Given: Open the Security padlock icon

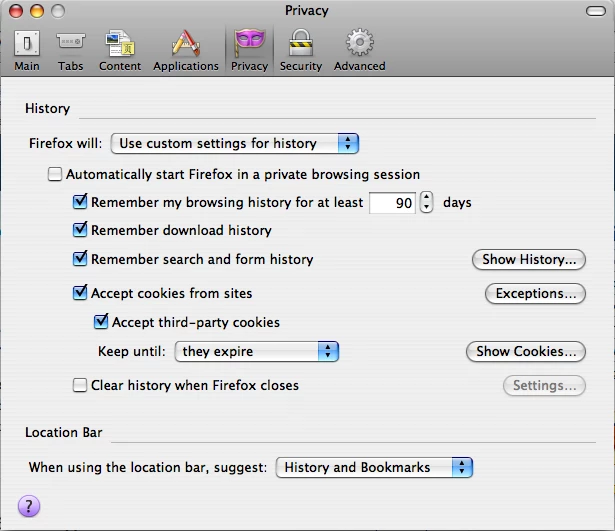Looking at the screenshot, I should pos(301,42).
